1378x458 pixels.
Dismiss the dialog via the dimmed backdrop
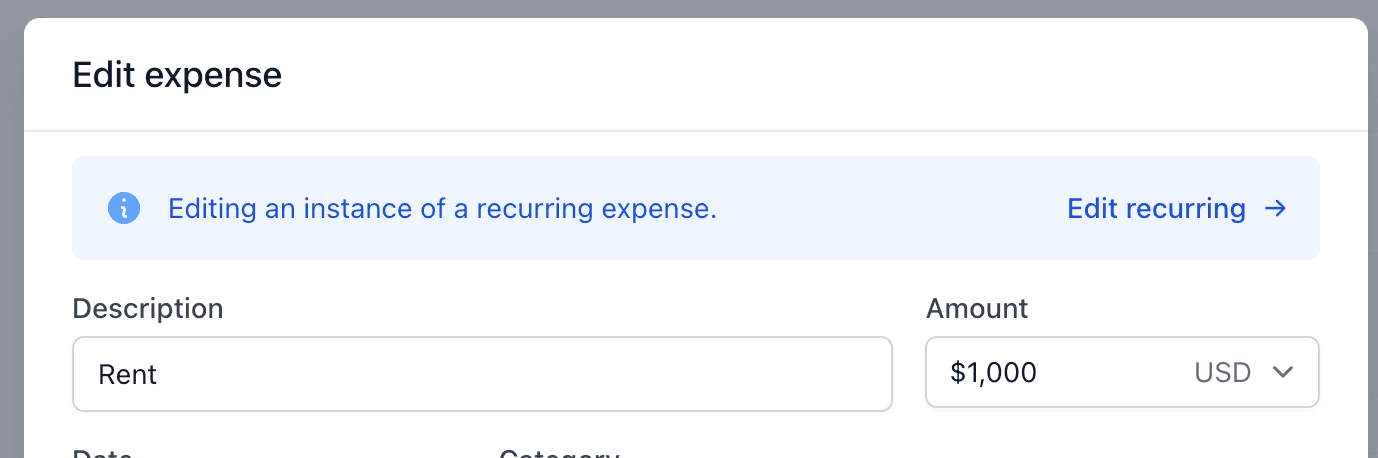pyautogui.click(x=11, y=229)
